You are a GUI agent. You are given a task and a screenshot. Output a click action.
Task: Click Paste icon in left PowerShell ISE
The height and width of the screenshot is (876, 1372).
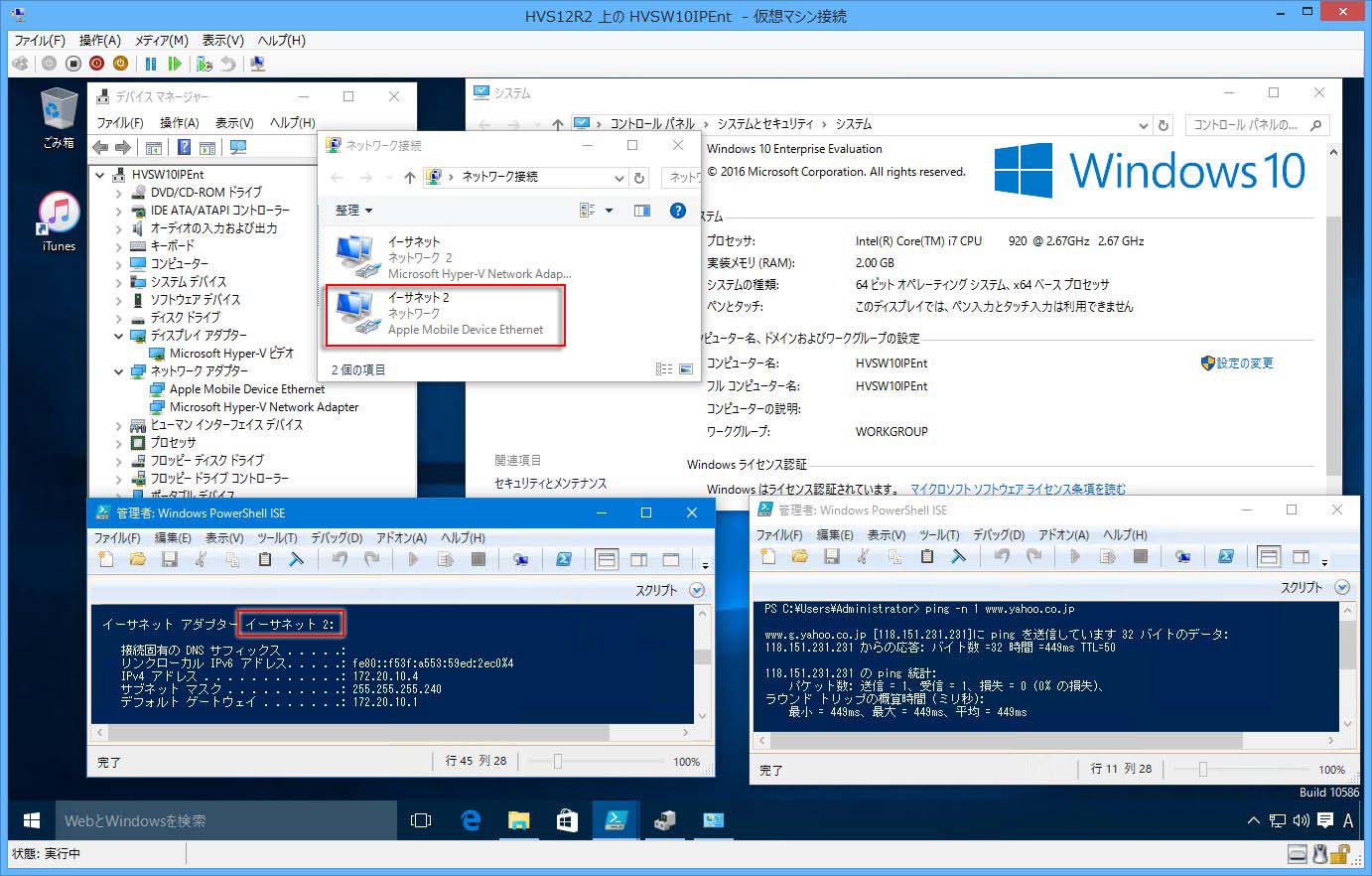point(265,560)
